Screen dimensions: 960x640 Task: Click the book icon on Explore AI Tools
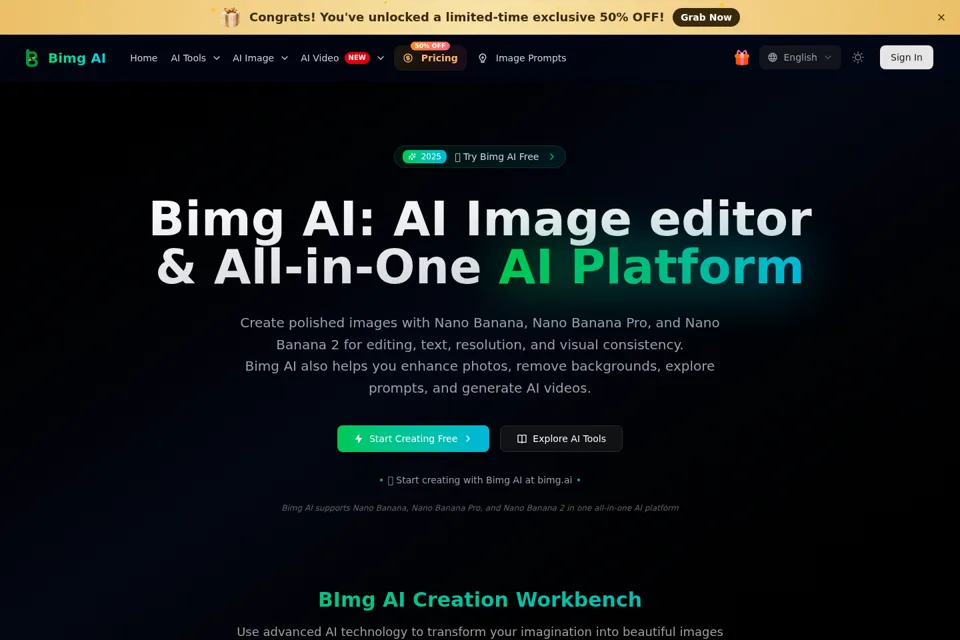coord(522,439)
